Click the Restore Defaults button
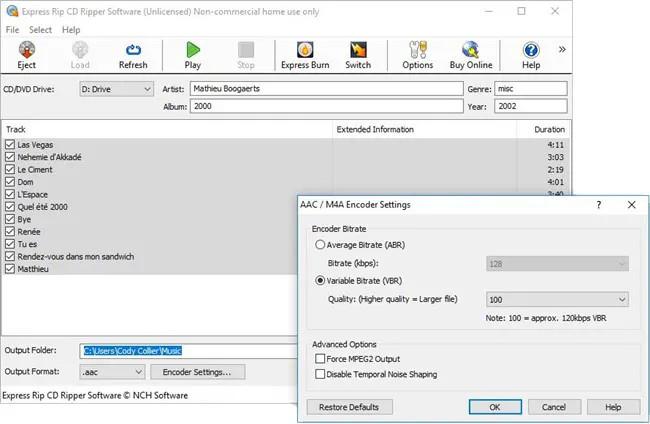 coord(349,407)
